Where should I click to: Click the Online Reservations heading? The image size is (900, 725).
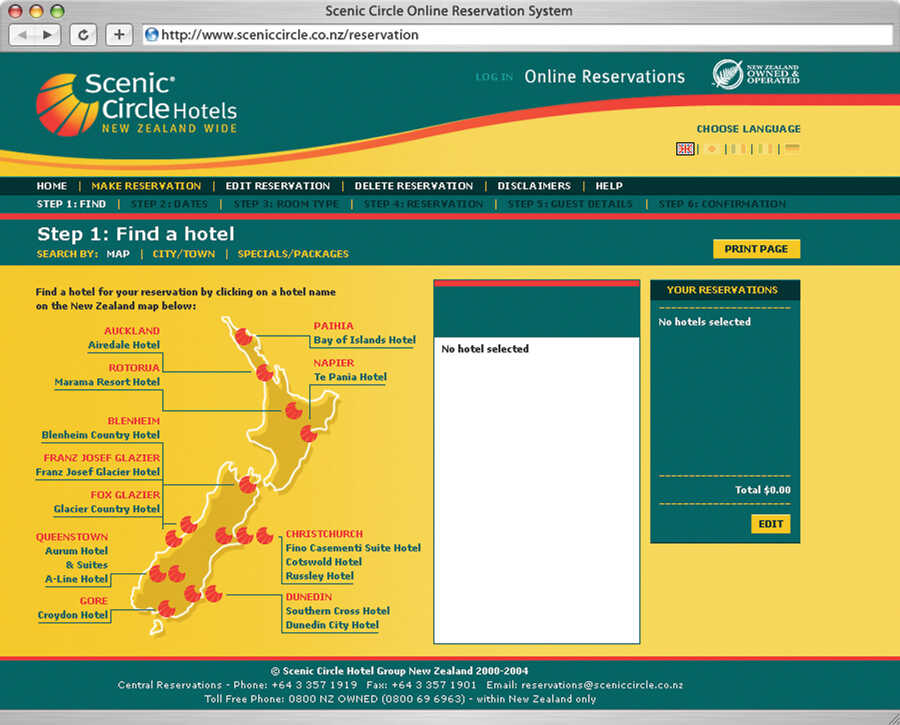tap(604, 76)
